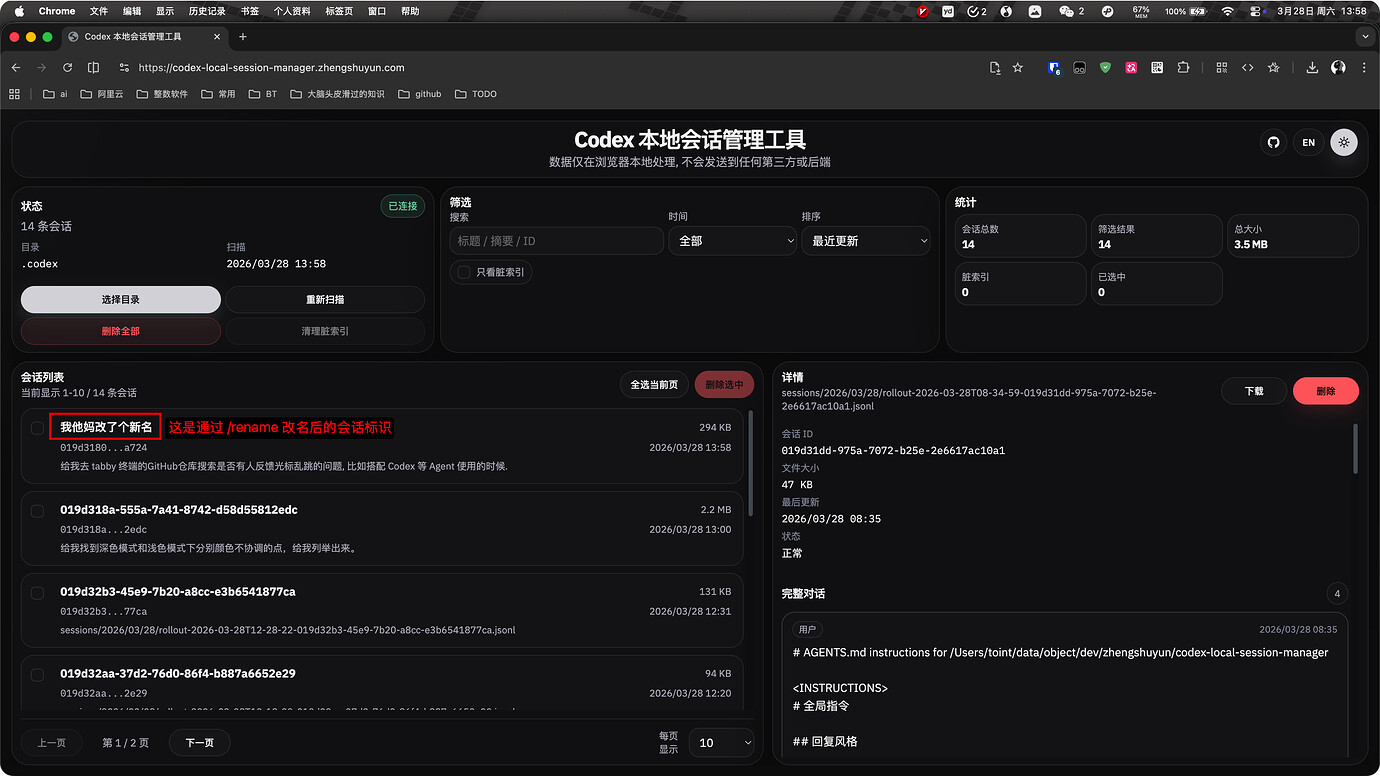Click the 重新扫描 button

pyautogui.click(x=325, y=299)
